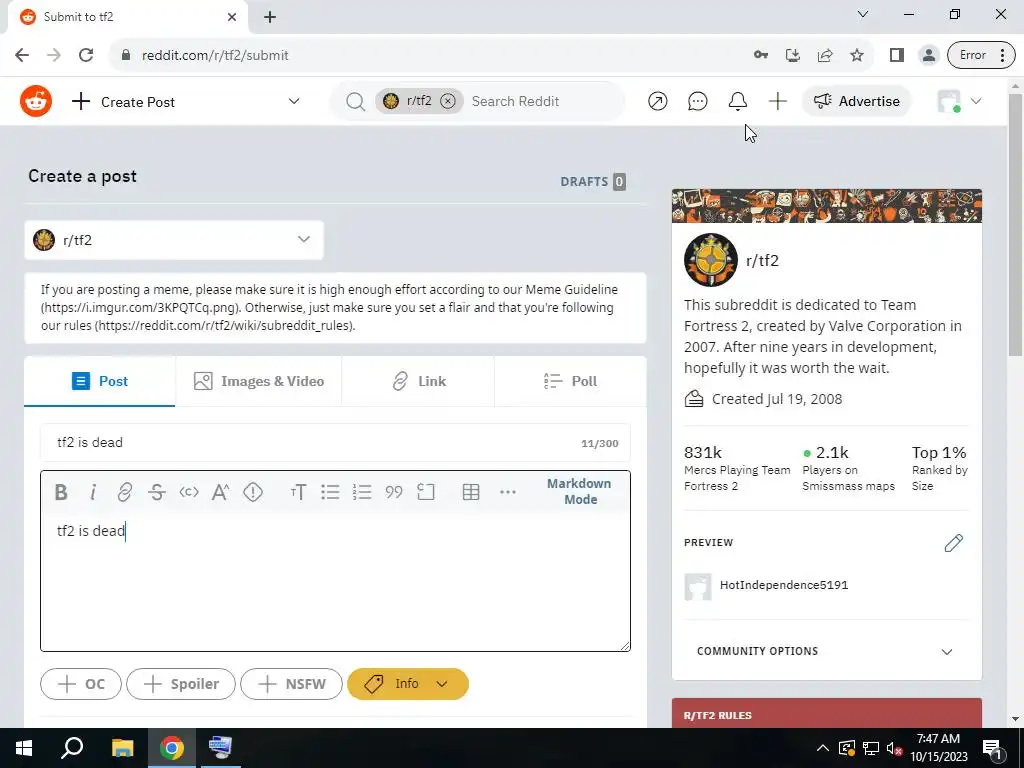The width and height of the screenshot is (1024, 768).
Task: Insert a code block
Action: point(426,492)
